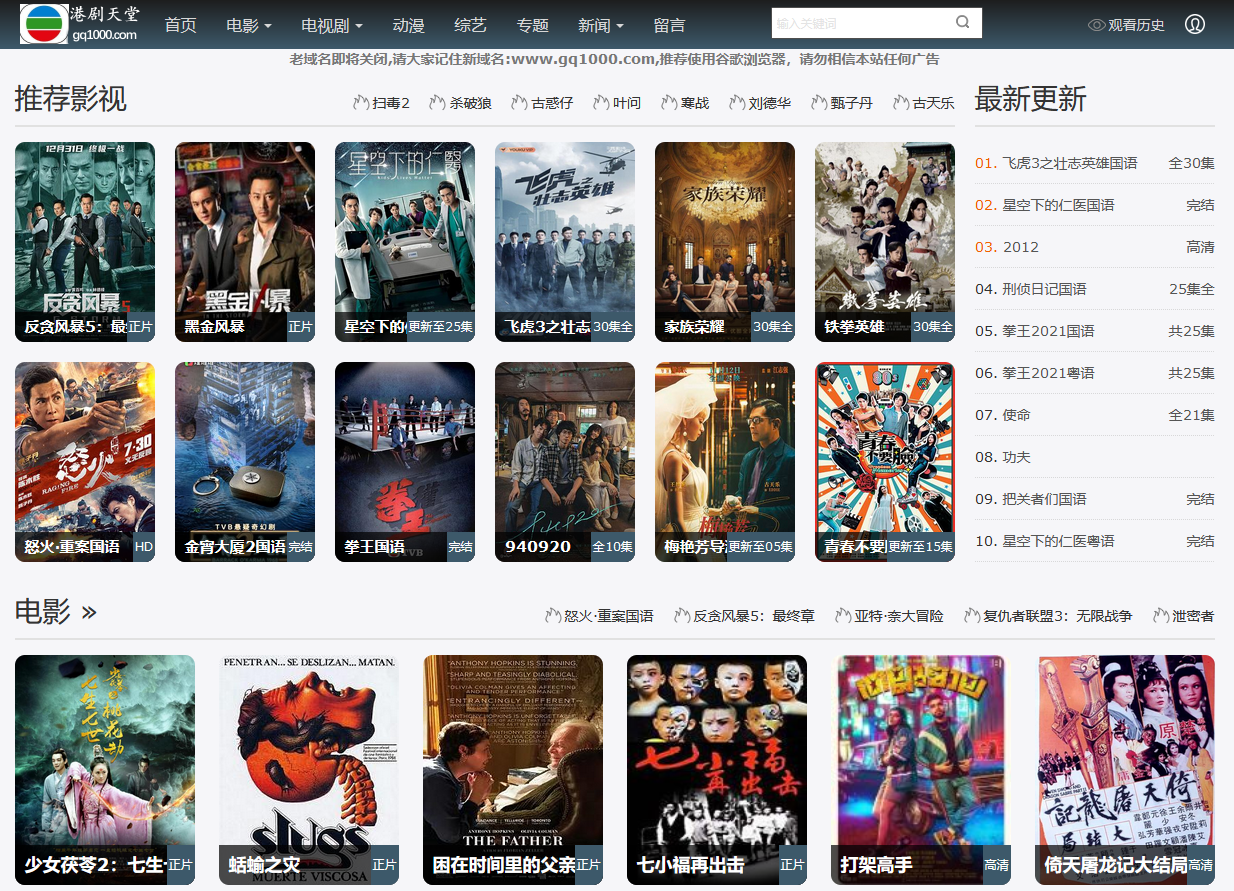Expand the 电影 dropdown in the navbar
Viewport: 1234px width, 891px height.
tap(249, 25)
